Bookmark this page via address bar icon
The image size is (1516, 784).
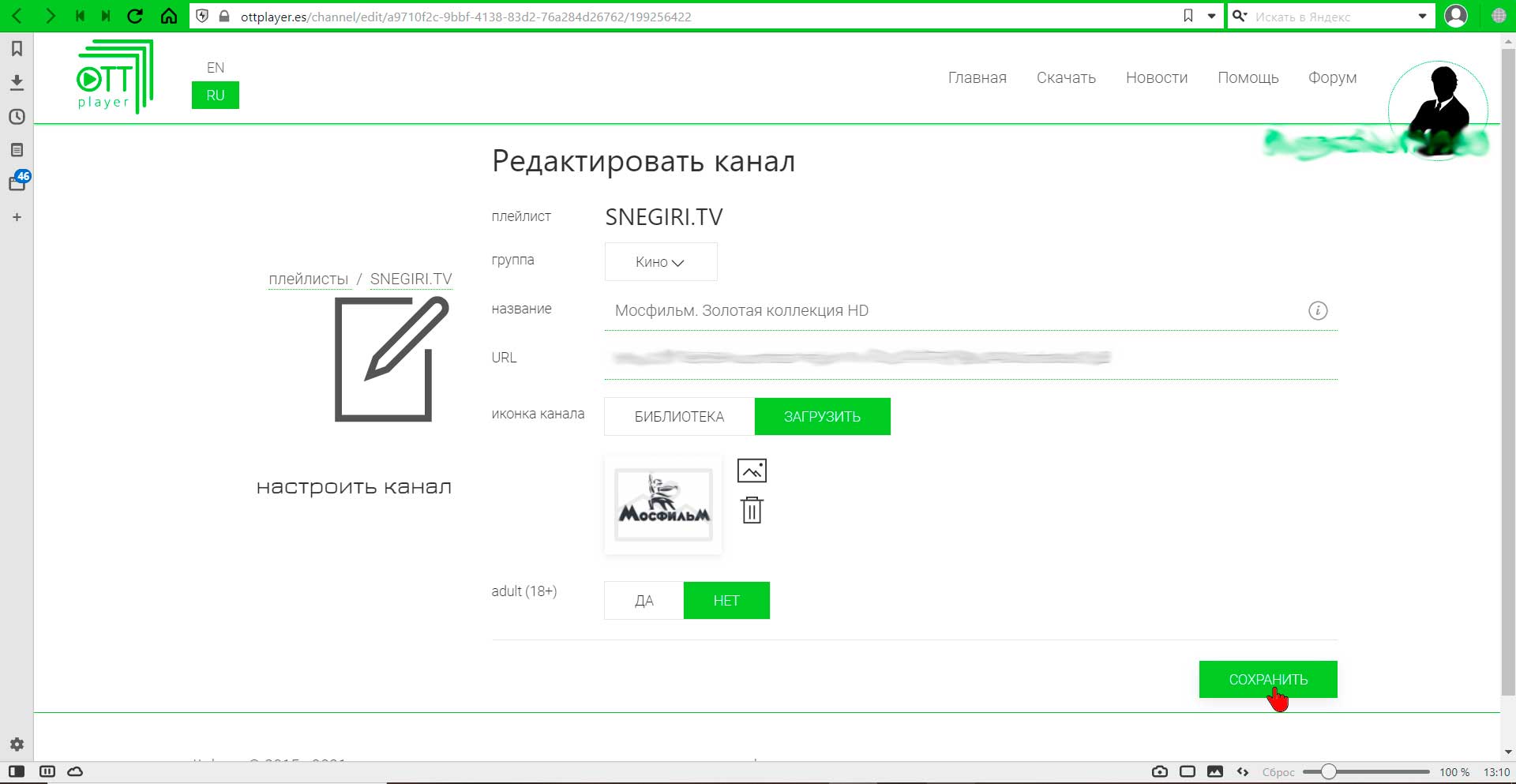[1188, 16]
